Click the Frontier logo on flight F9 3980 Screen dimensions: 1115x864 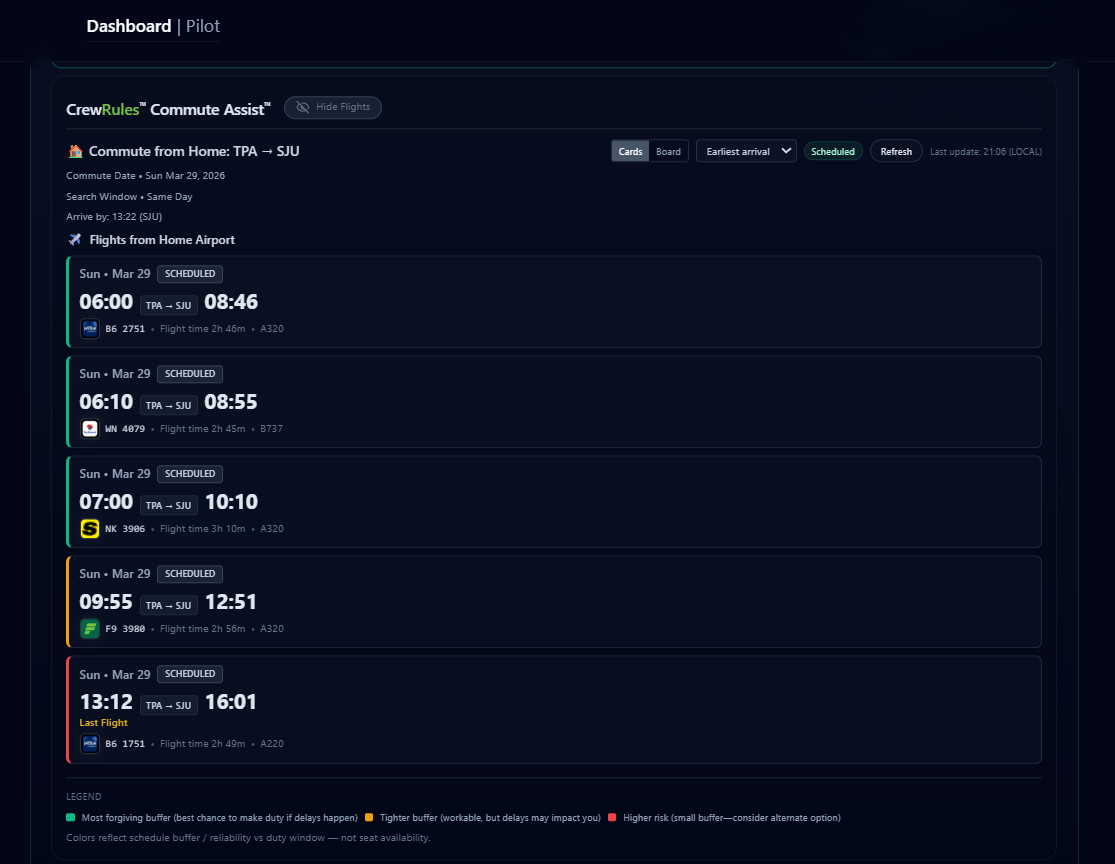click(90, 628)
